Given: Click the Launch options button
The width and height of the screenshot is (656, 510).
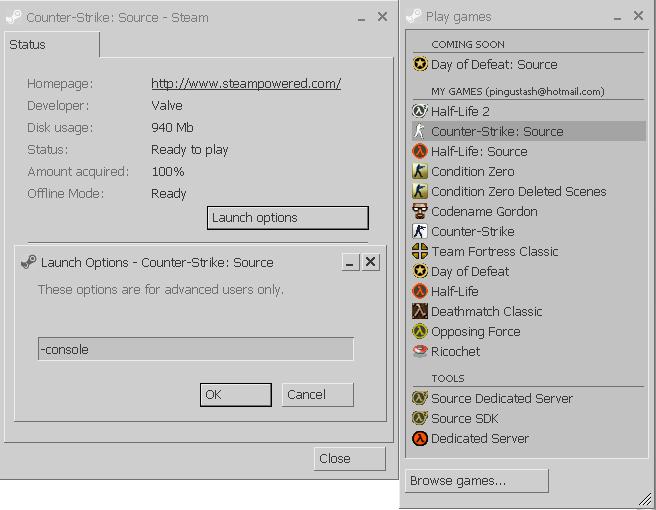Looking at the screenshot, I should pyautogui.click(x=288, y=218).
